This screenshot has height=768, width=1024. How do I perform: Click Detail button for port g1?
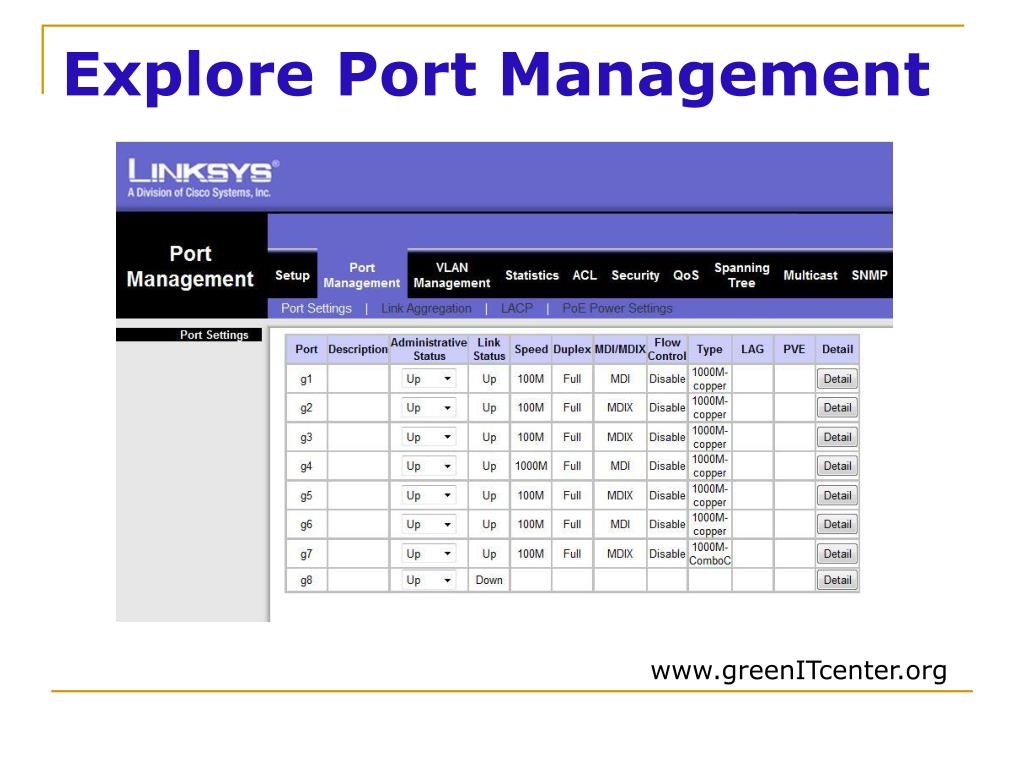click(x=837, y=379)
